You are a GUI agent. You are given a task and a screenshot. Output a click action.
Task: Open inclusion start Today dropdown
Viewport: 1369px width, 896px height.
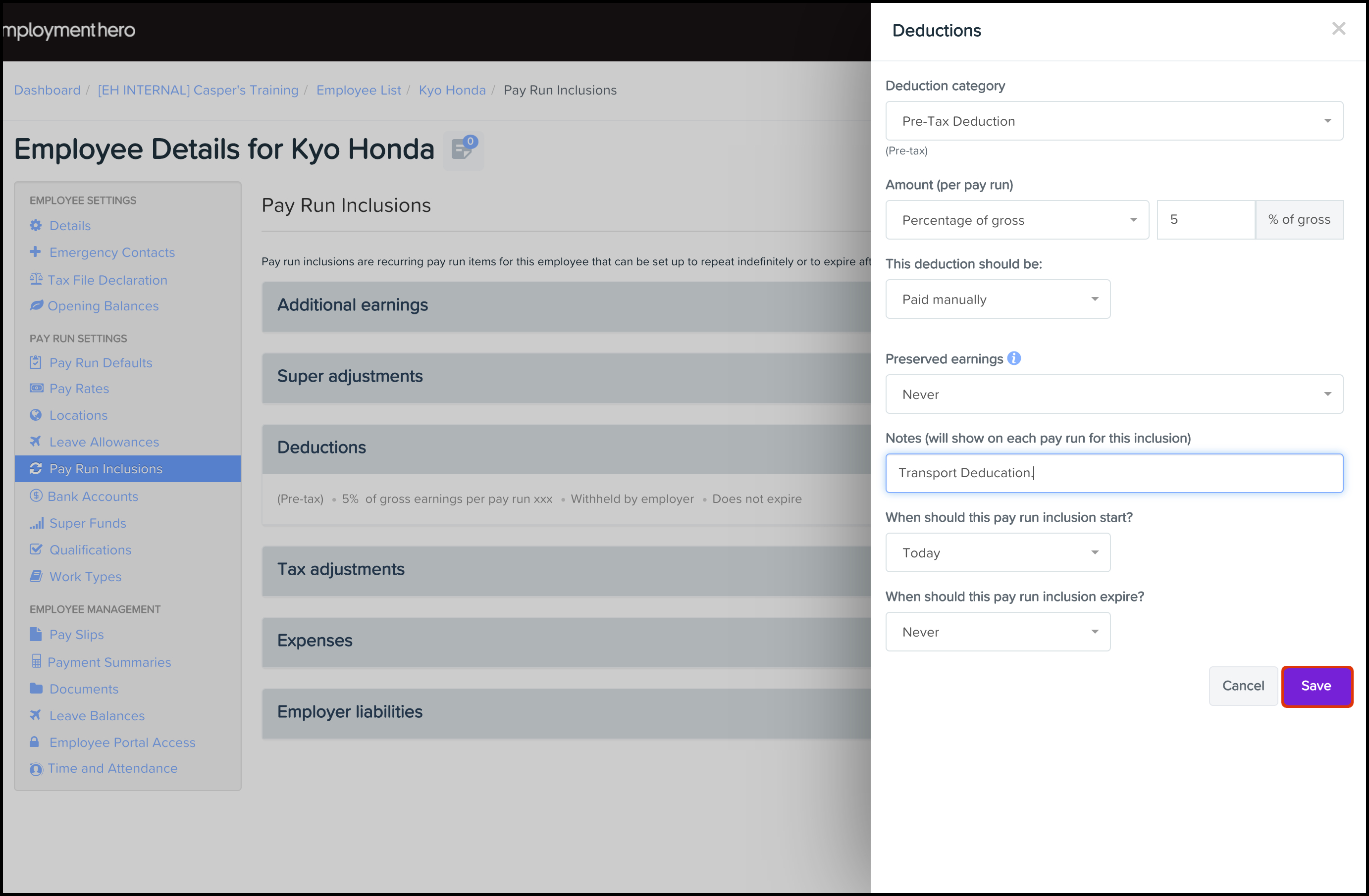click(998, 552)
